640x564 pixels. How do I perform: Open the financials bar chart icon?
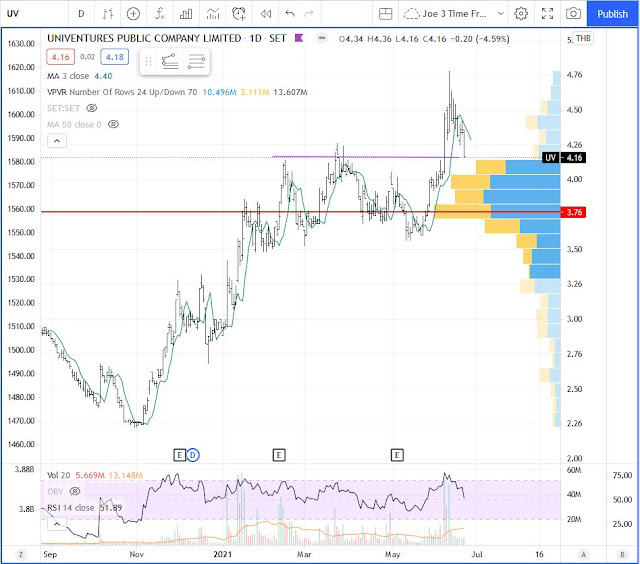(x=186, y=14)
